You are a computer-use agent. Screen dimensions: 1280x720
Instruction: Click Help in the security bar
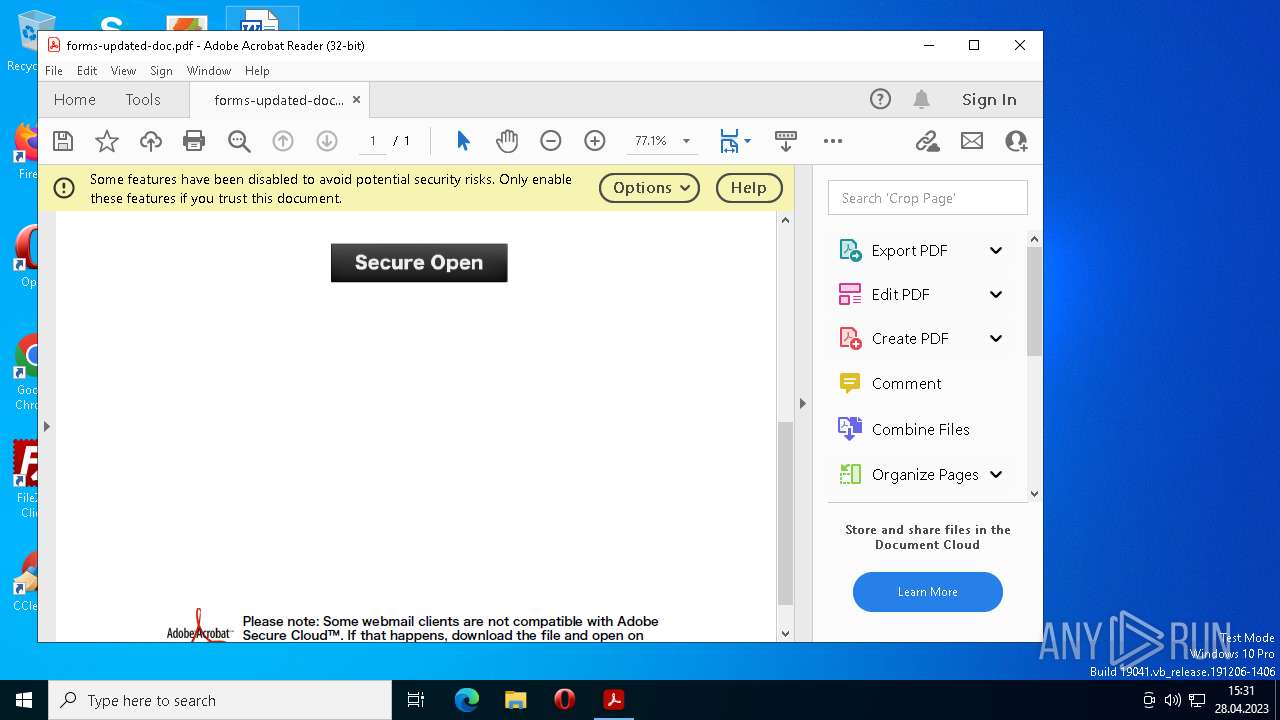tap(749, 188)
